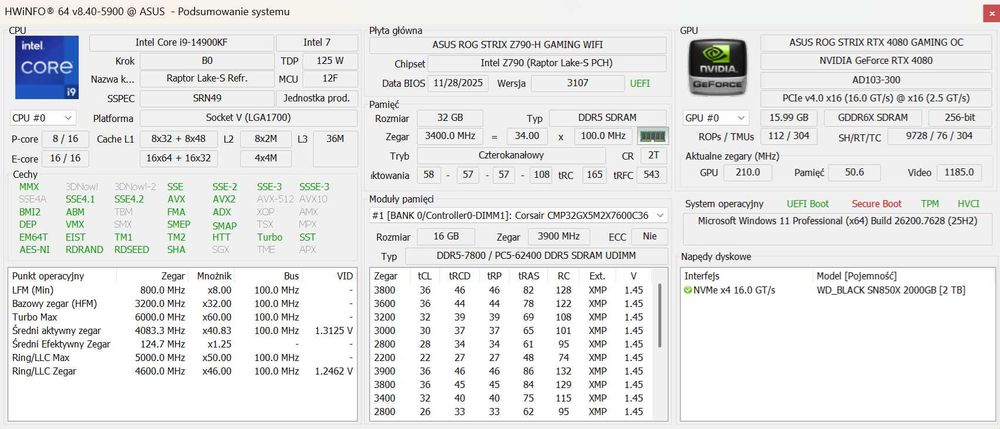Click the ECC value Nie

click(x=649, y=236)
